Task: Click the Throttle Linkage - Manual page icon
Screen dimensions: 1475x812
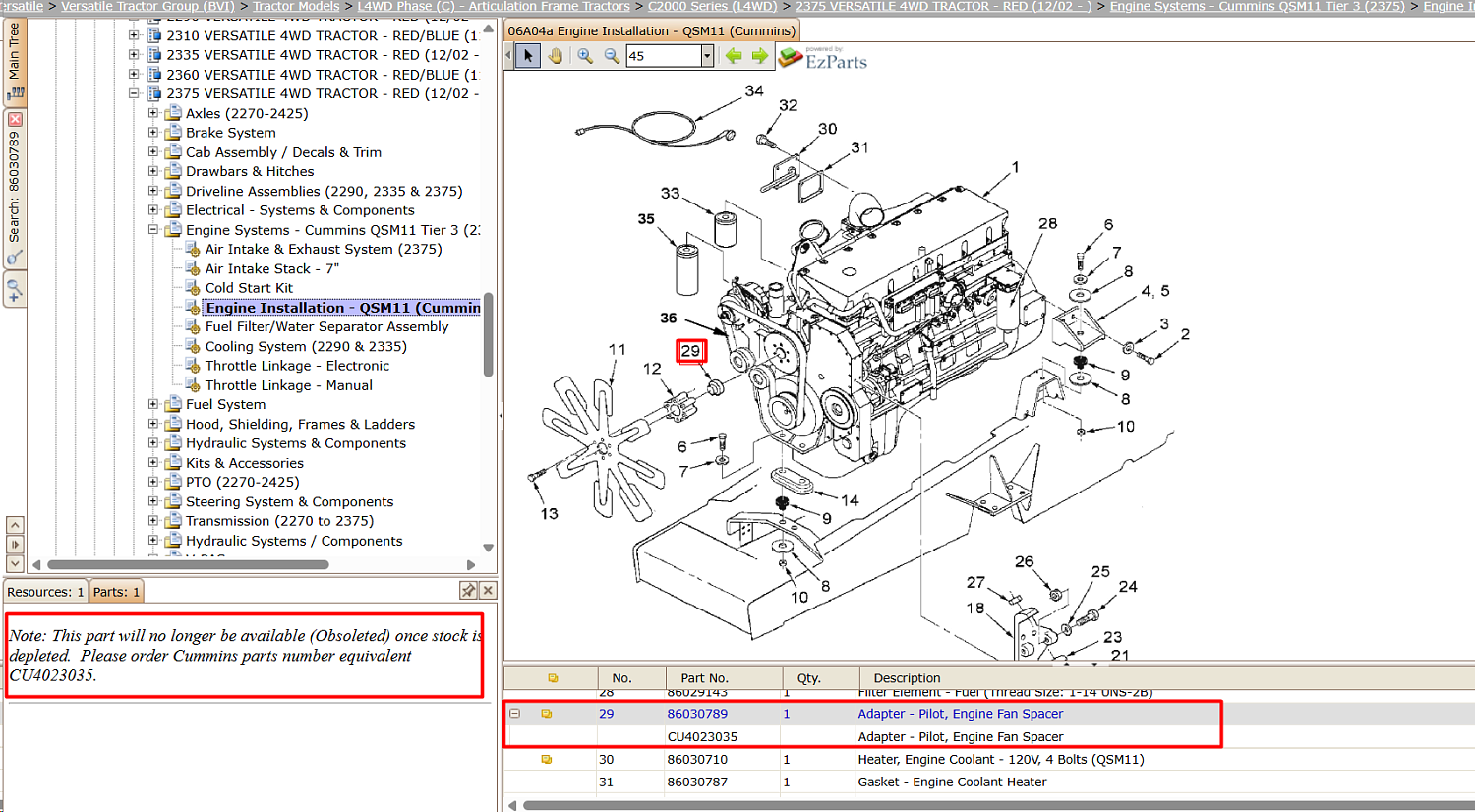Action: click(194, 385)
